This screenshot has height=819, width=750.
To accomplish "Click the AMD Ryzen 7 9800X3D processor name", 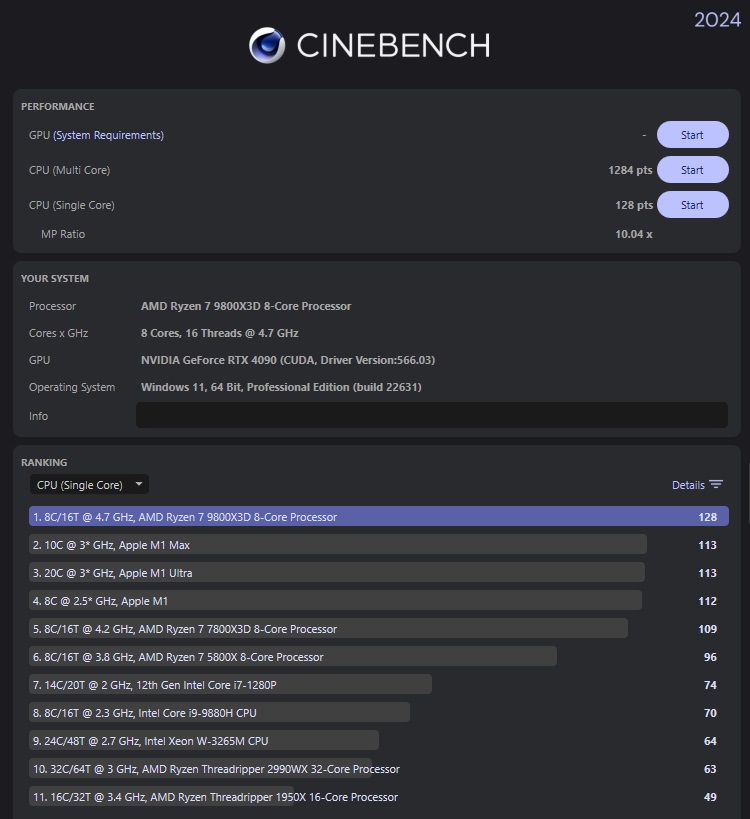I will (x=246, y=306).
